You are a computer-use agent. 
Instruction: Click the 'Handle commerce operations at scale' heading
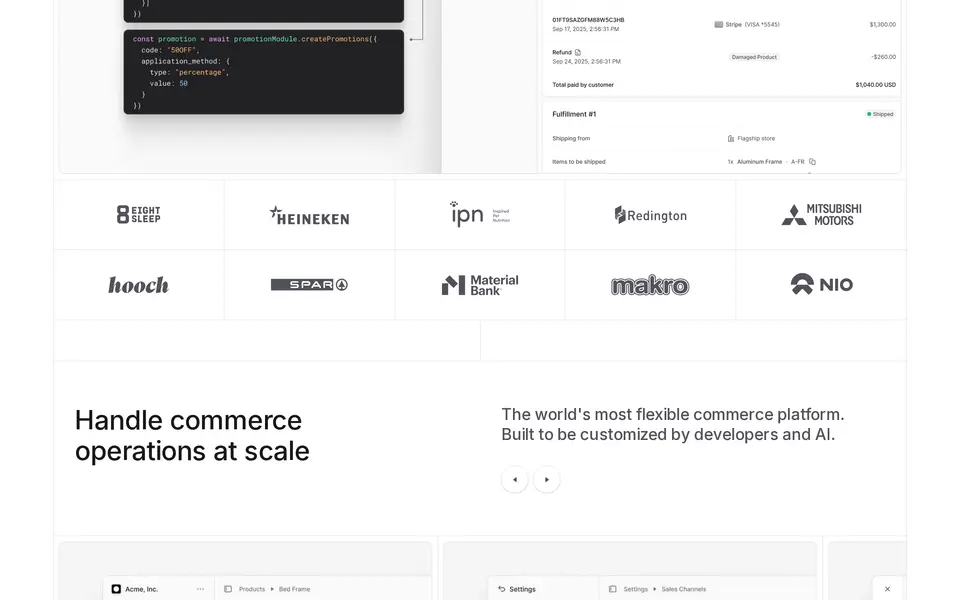click(x=192, y=436)
